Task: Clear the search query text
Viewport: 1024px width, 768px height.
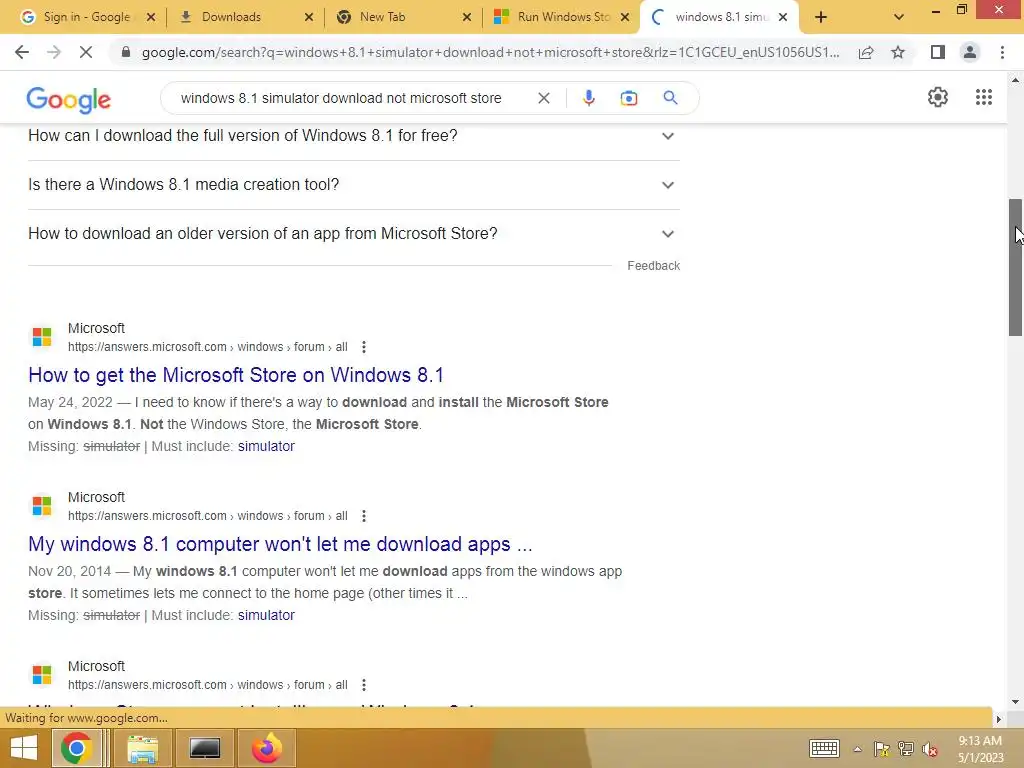Action: coord(543,98)
